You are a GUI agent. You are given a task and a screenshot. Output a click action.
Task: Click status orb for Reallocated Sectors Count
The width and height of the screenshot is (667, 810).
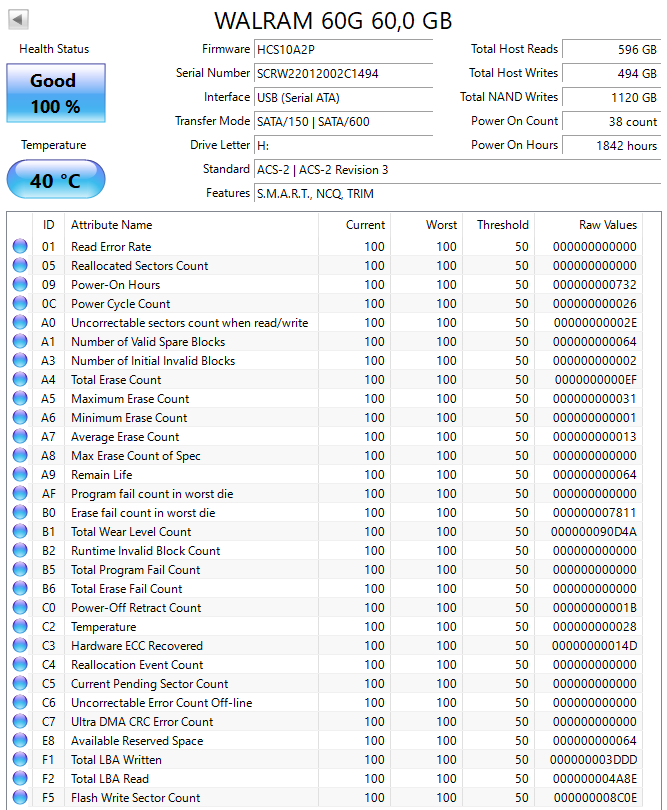[20, 266]
